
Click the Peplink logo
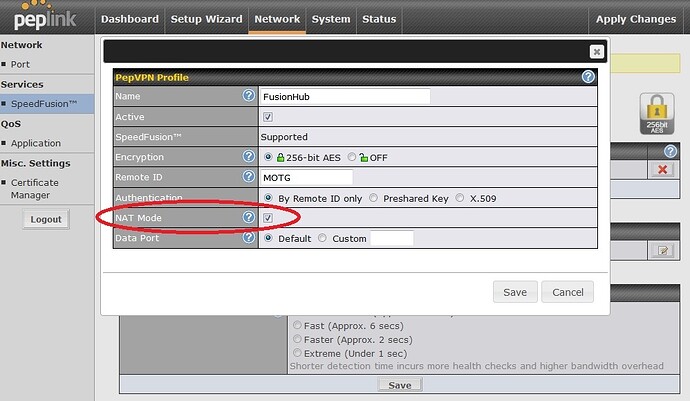[x=45, y=16]
